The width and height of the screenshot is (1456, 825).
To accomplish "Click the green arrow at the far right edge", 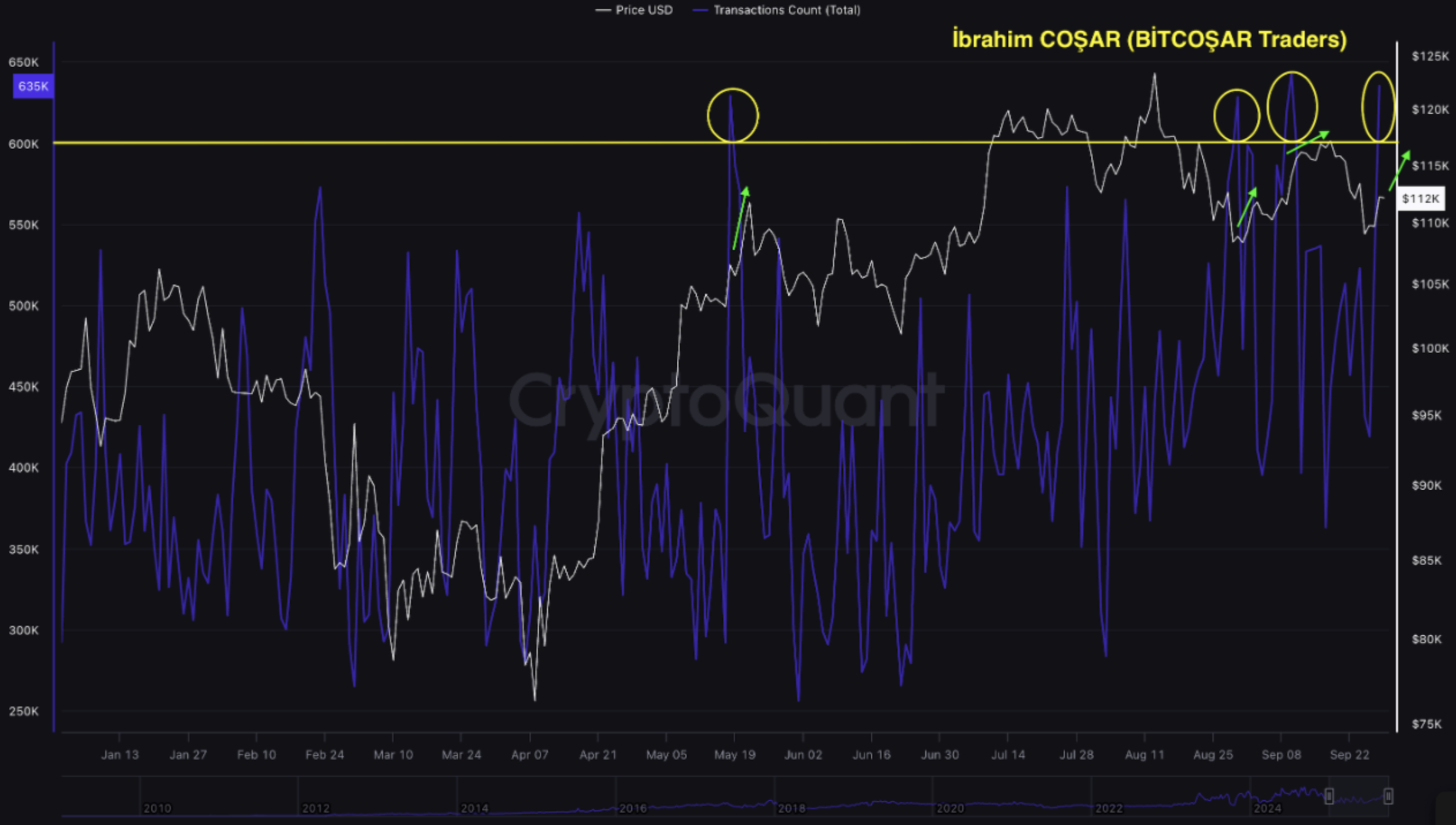I will coord(1399,171).
